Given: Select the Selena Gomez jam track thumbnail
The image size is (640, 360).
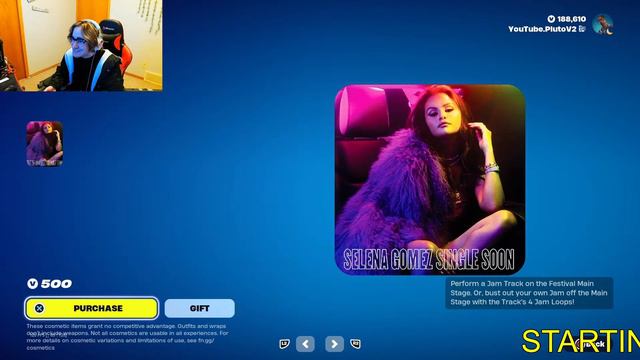Looking at the screenshot, I should coord(44,144).
